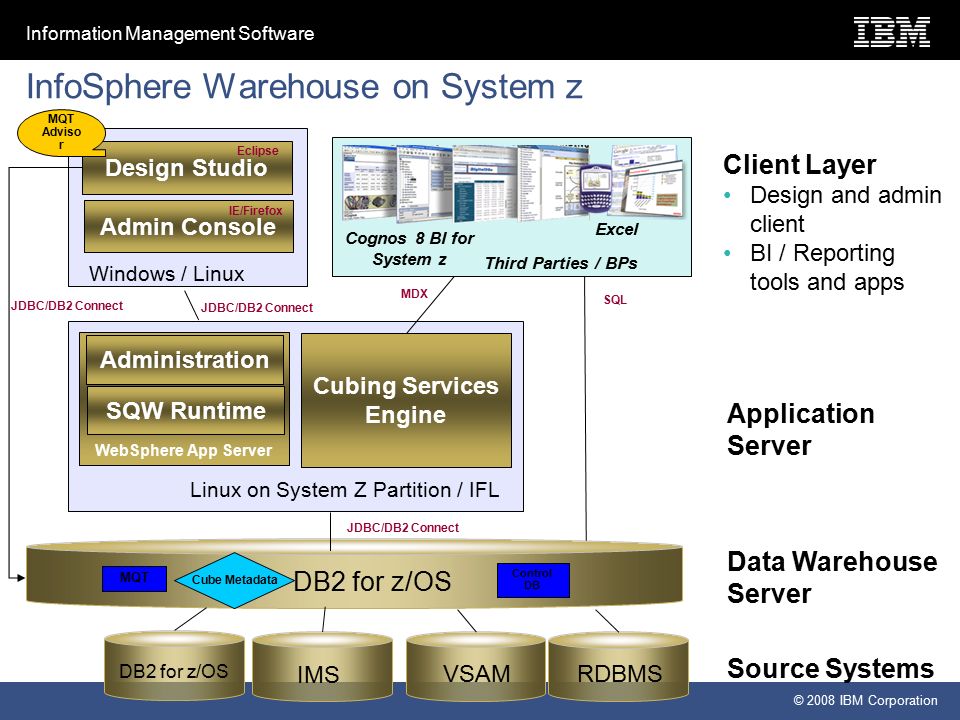This screenshot has height=720, width=960.
Task: Click the 'Windows / Linux' label
Action: click(167, 274)
